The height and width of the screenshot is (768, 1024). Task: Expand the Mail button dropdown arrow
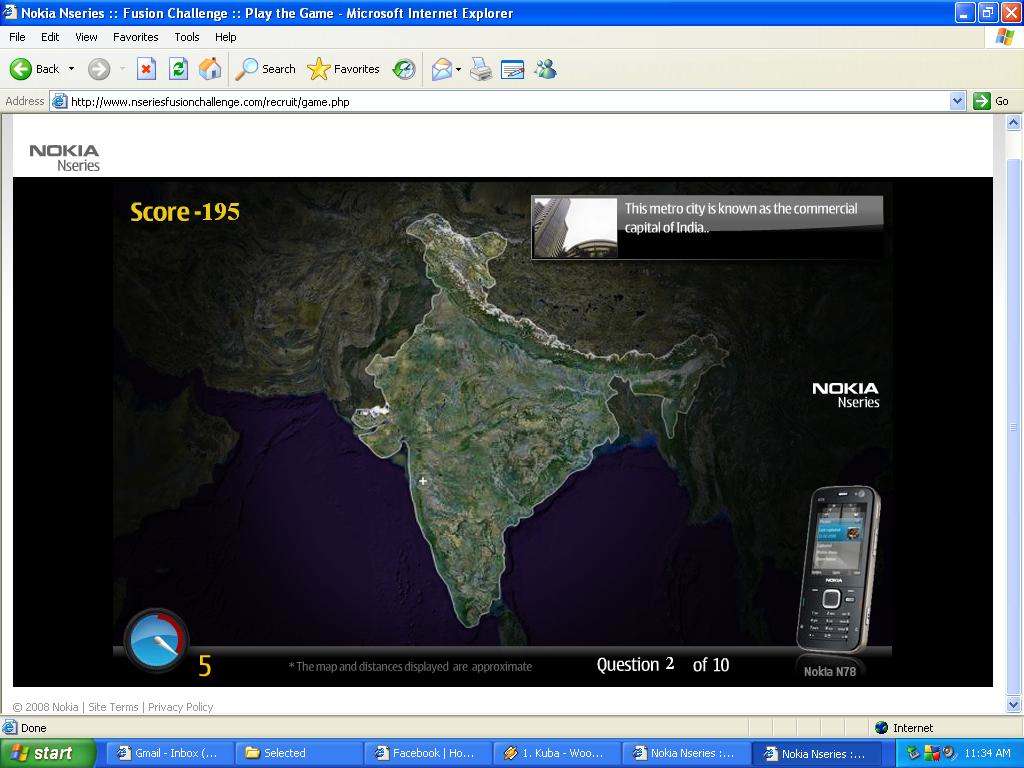coord(459,69)
